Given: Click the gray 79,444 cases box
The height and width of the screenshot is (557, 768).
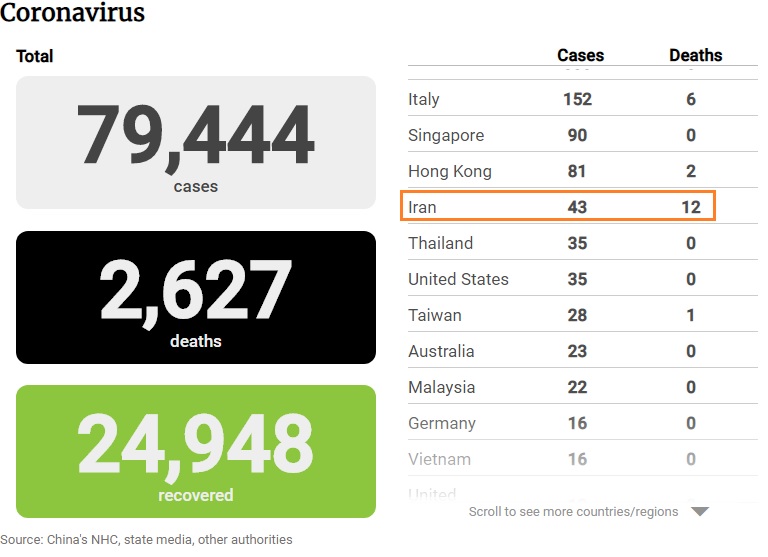Looking at the screenshot, I should click(196, 142).
